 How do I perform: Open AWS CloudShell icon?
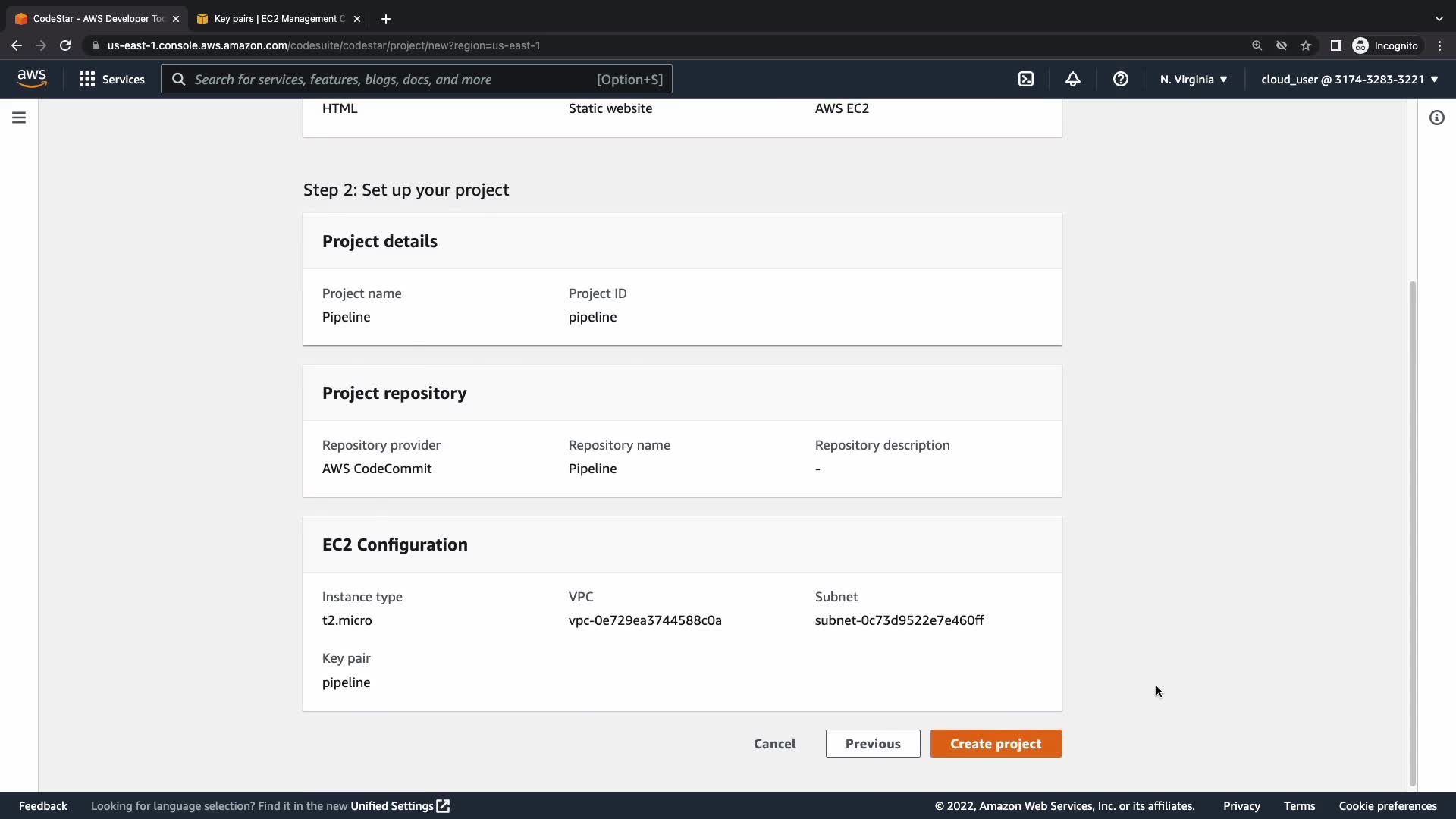click(x=1025, y=79)
